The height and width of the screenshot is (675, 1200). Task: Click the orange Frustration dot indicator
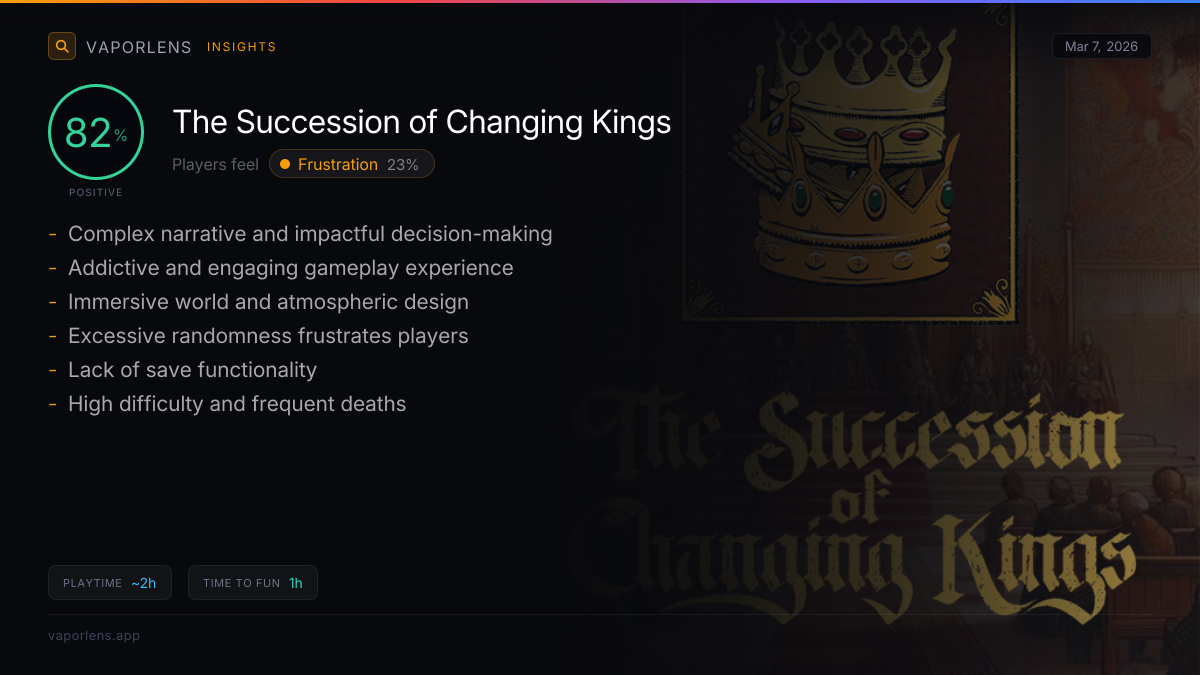point(285,164)
